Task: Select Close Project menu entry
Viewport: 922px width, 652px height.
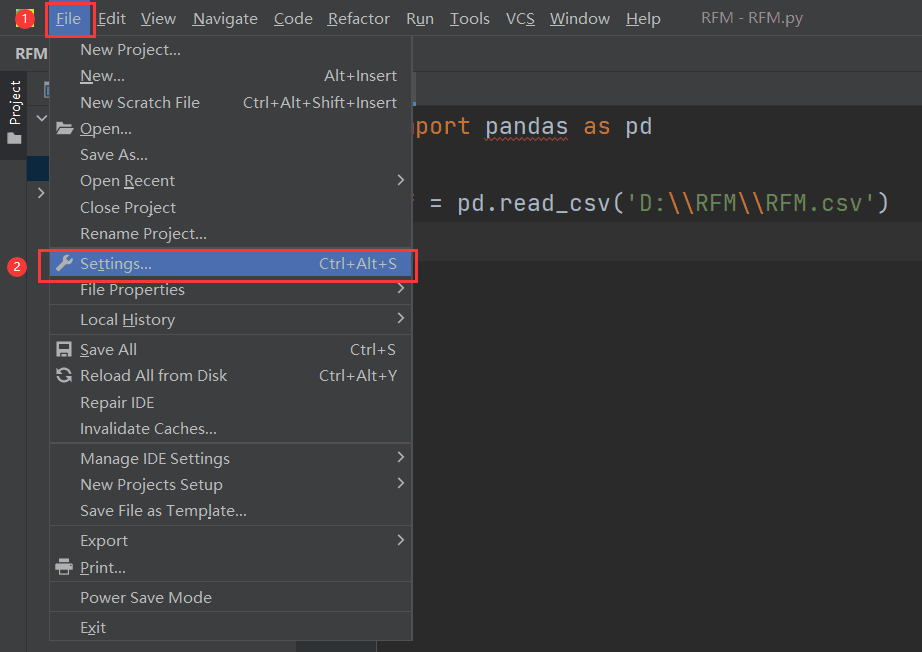Action: point(128,207)
